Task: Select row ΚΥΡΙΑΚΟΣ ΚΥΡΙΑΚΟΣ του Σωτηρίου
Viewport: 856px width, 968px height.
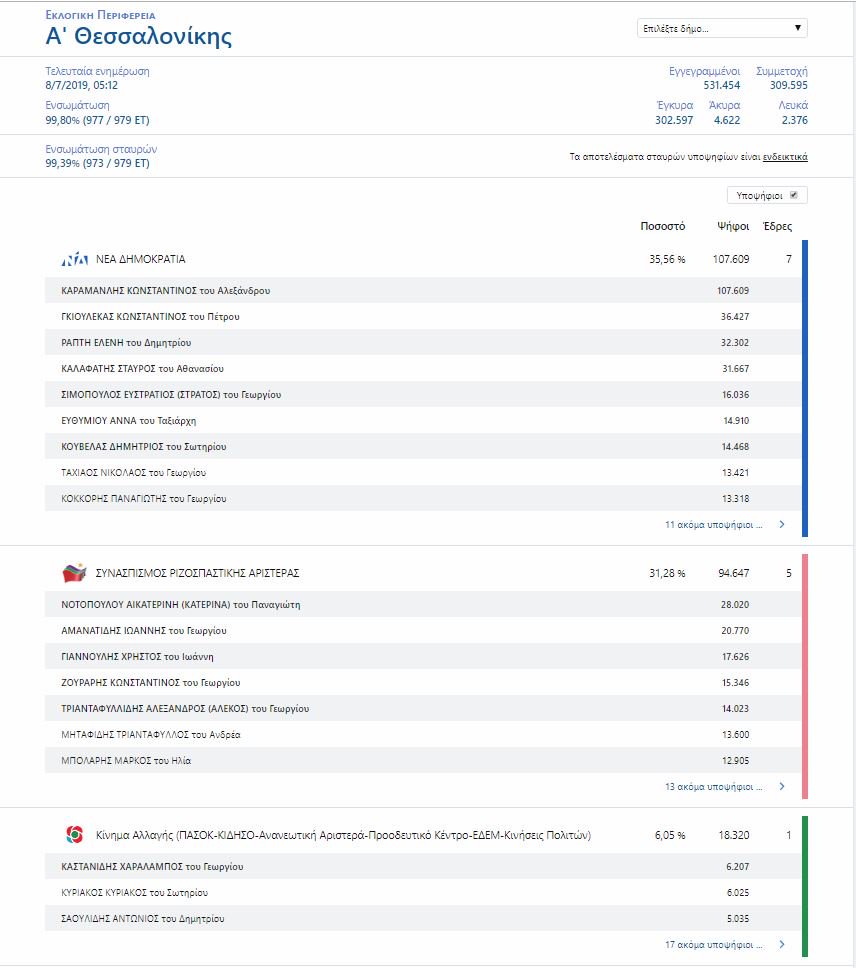Action: click(423, 892)
